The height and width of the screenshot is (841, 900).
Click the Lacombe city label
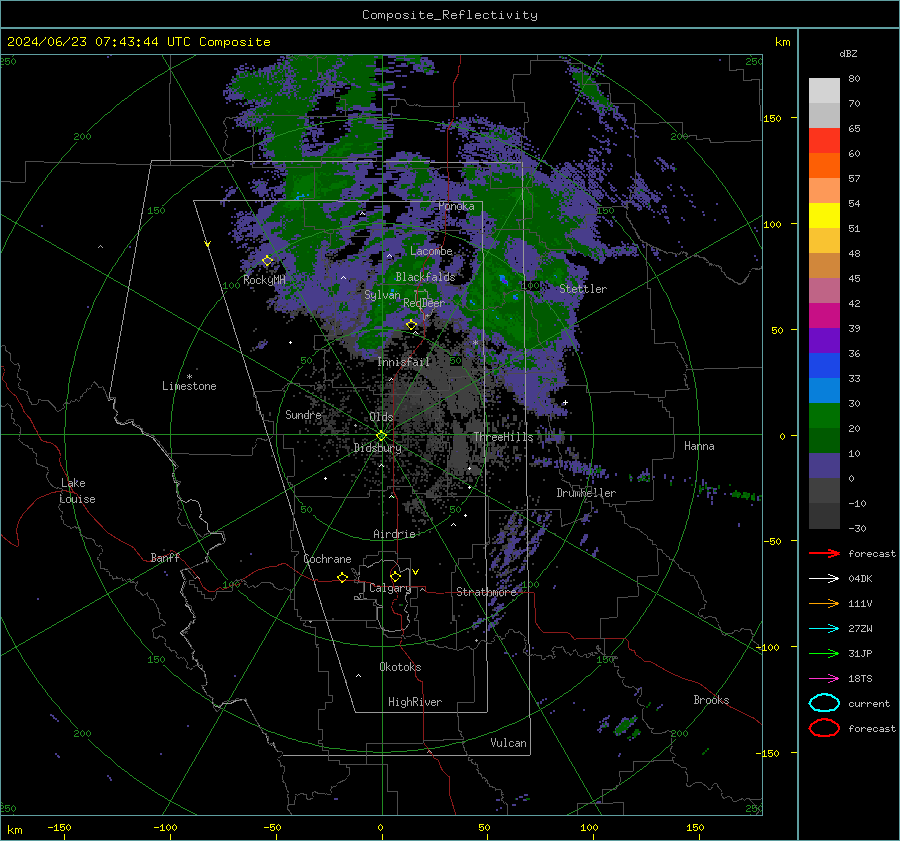coord(431,251)
